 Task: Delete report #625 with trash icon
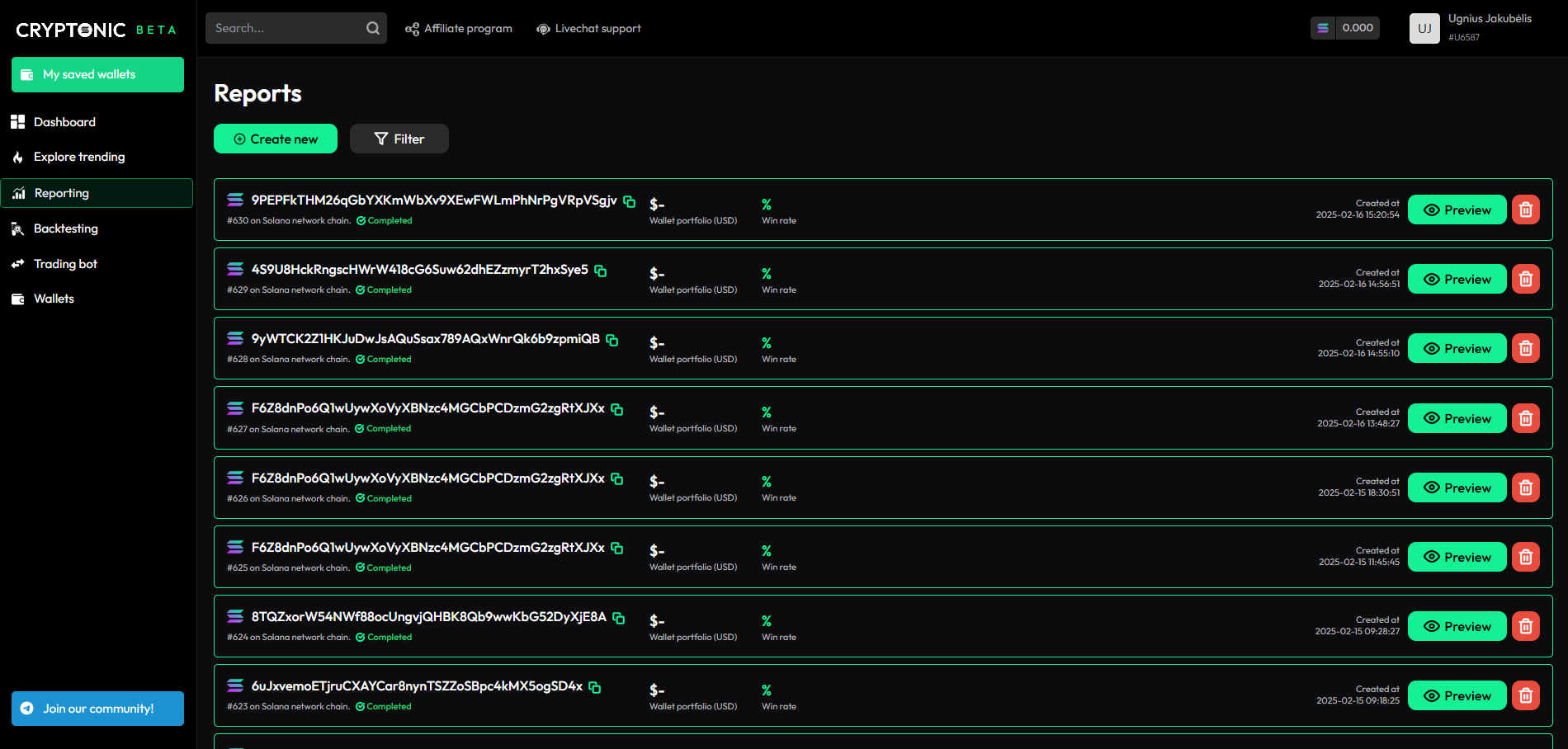[x=1526, y=557]
